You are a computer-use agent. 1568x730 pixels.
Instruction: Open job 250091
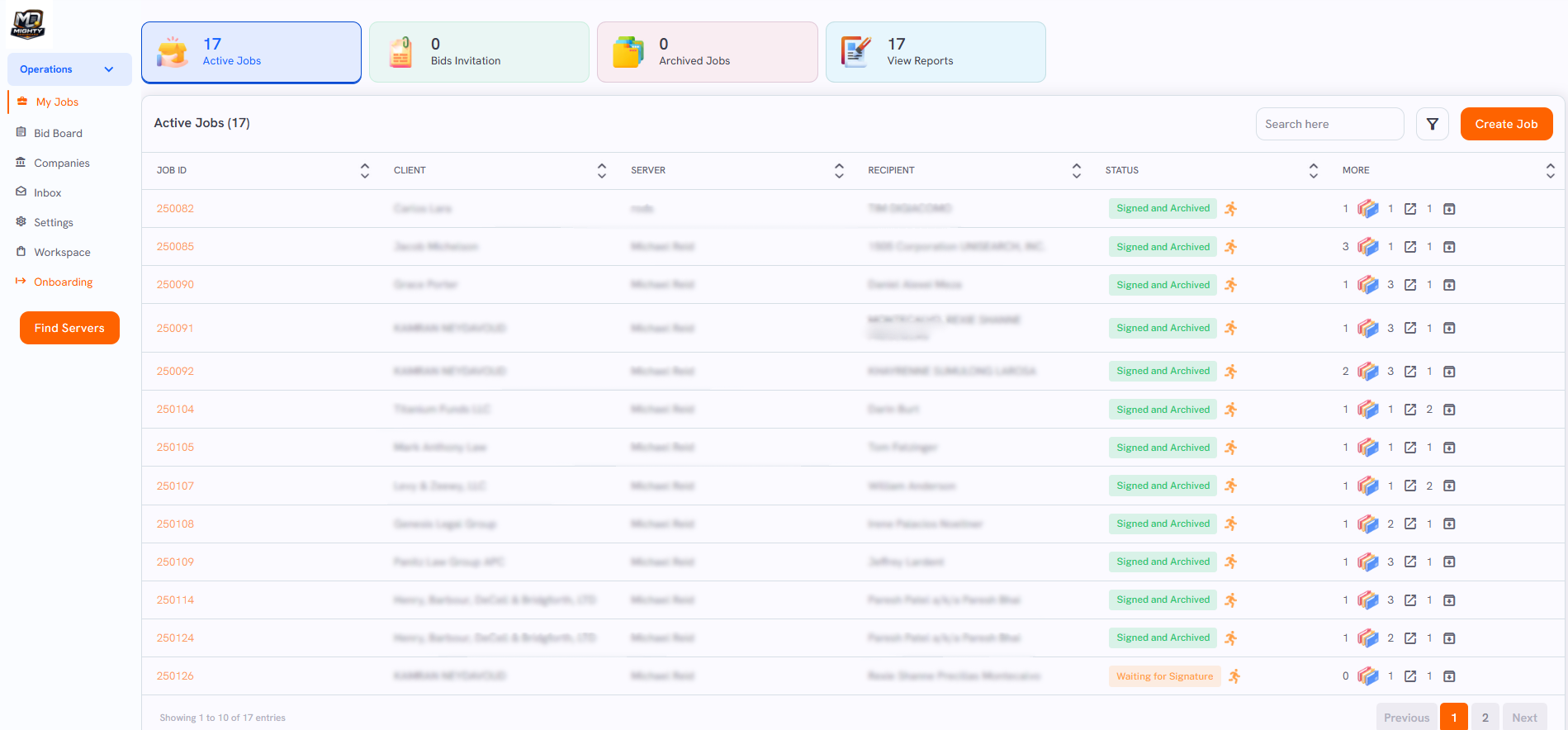tap(175, 328)
